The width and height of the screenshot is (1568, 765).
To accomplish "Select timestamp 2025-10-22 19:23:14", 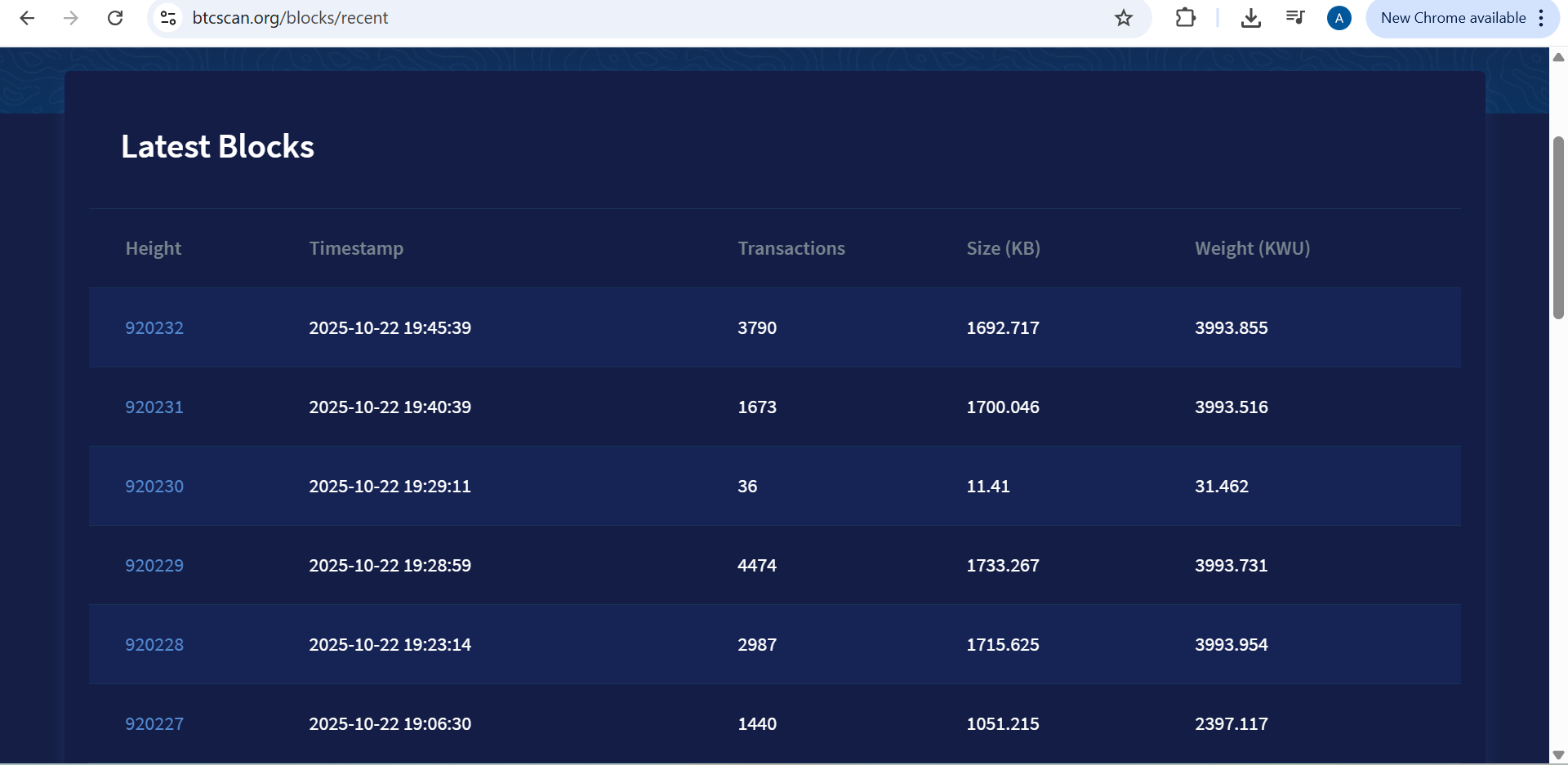I will click(390, 645).
